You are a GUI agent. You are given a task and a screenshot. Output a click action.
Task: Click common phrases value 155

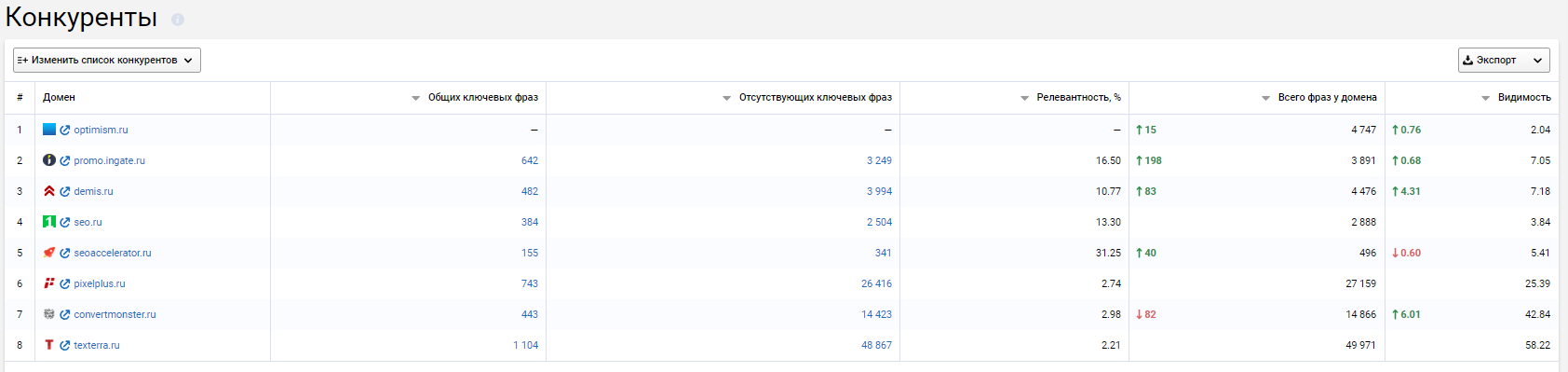530,254
